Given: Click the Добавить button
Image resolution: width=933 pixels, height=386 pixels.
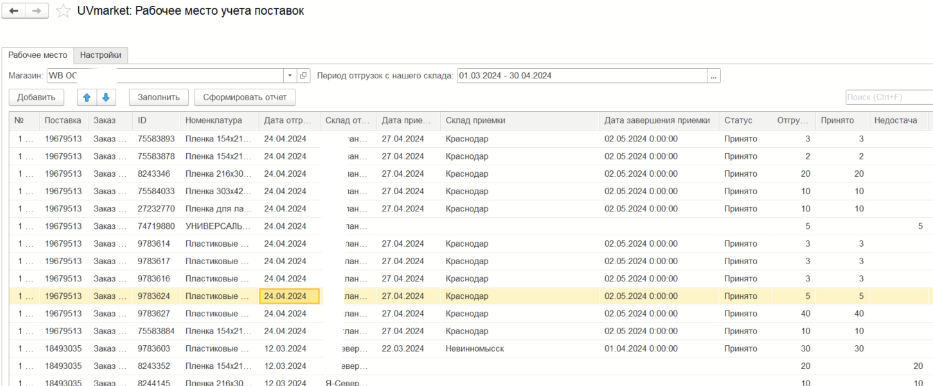Looking at the screenshot, I should pos(36,97).
